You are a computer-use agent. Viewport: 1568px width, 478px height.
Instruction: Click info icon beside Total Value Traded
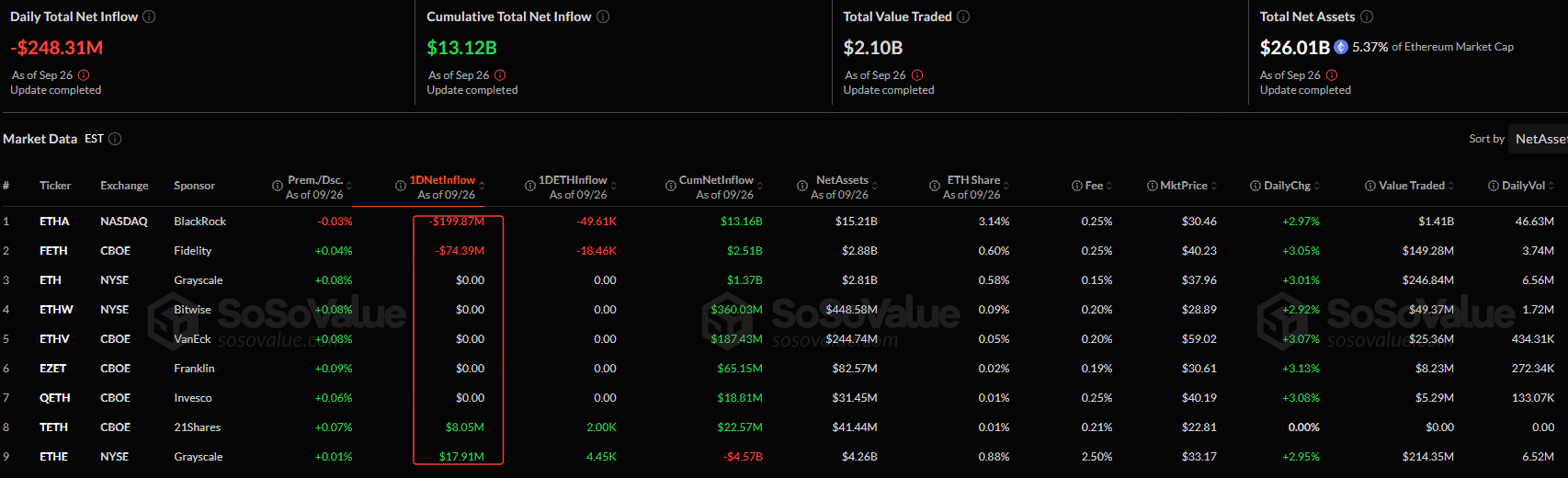(963, 17)
